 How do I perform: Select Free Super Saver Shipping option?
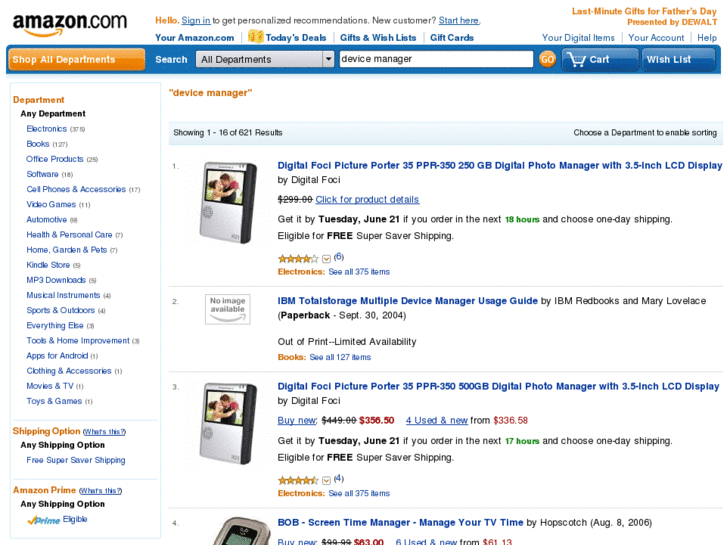click(76, 461)
